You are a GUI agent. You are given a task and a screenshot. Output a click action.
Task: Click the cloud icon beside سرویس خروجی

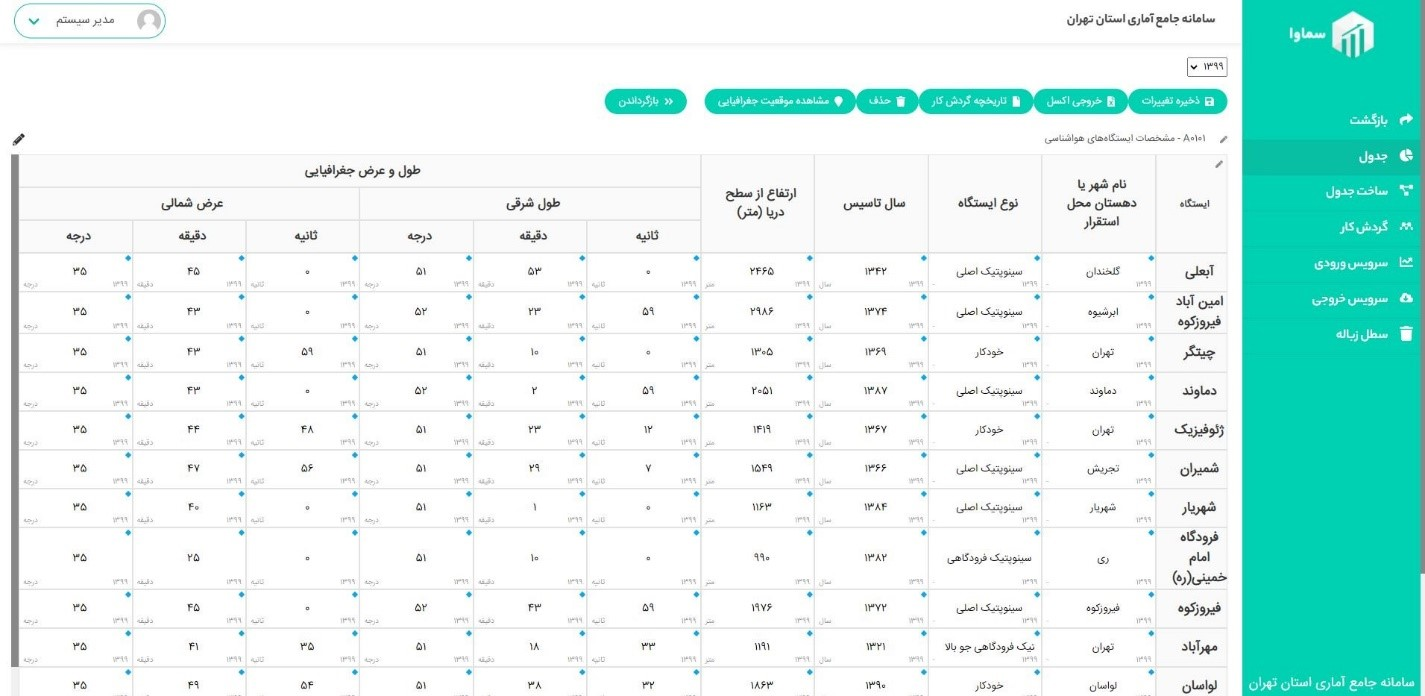pyautogui.click(x=1405, y=299)
